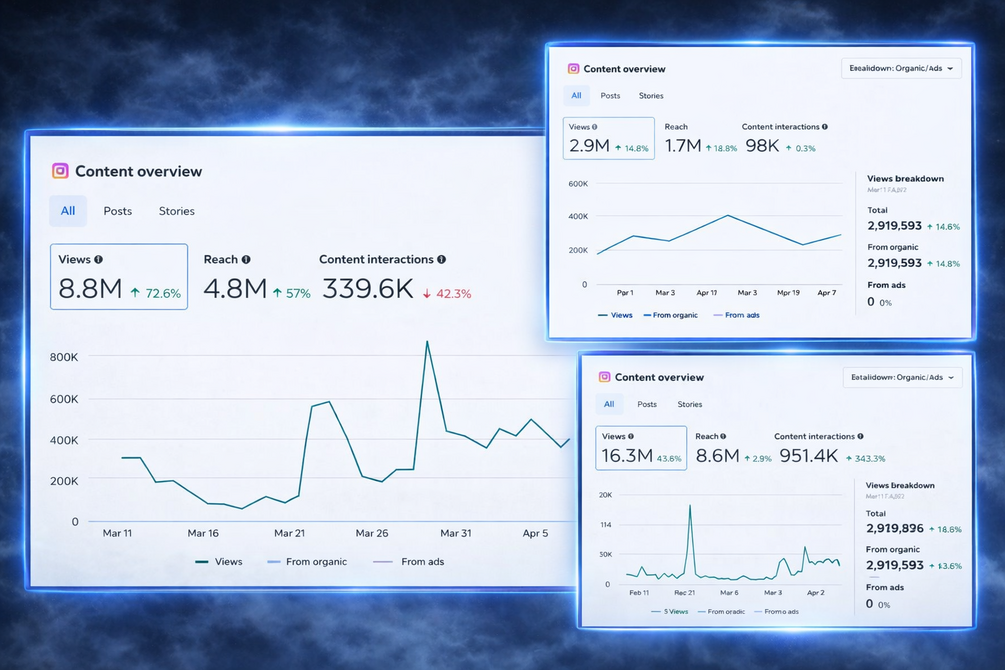The image size is (1005, 670).
Task: Switch to the Stories tab in the large panel
Action: tap(177, 211)
